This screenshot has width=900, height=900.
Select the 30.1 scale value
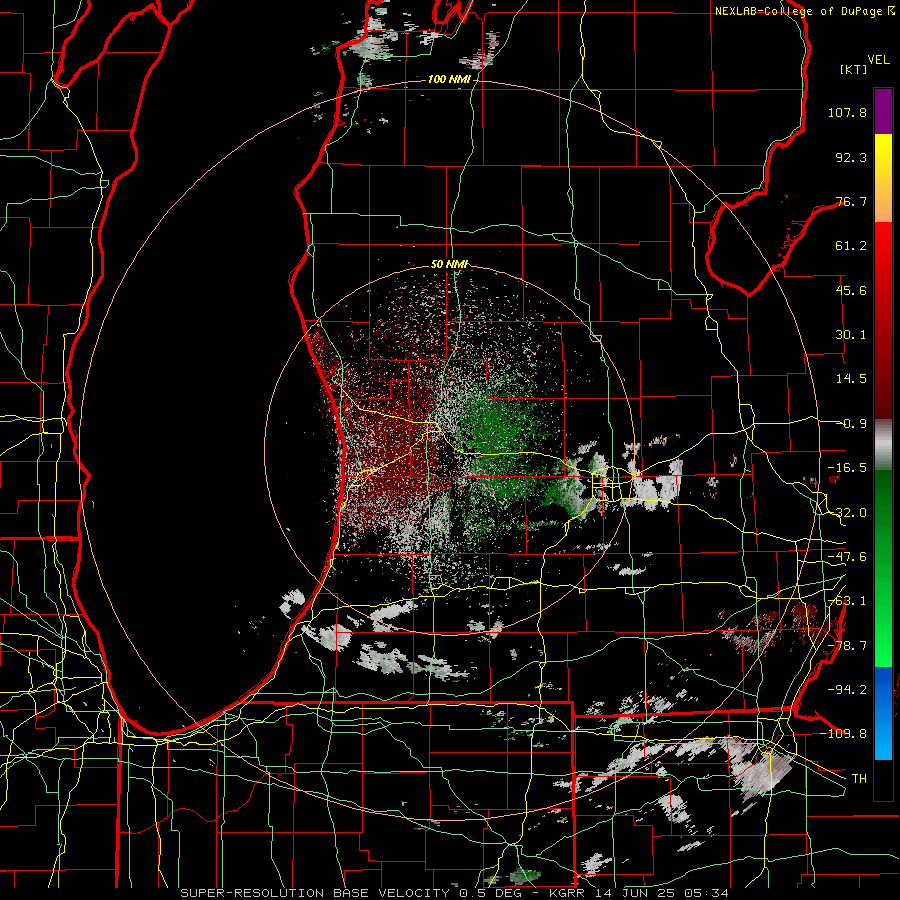851,335
